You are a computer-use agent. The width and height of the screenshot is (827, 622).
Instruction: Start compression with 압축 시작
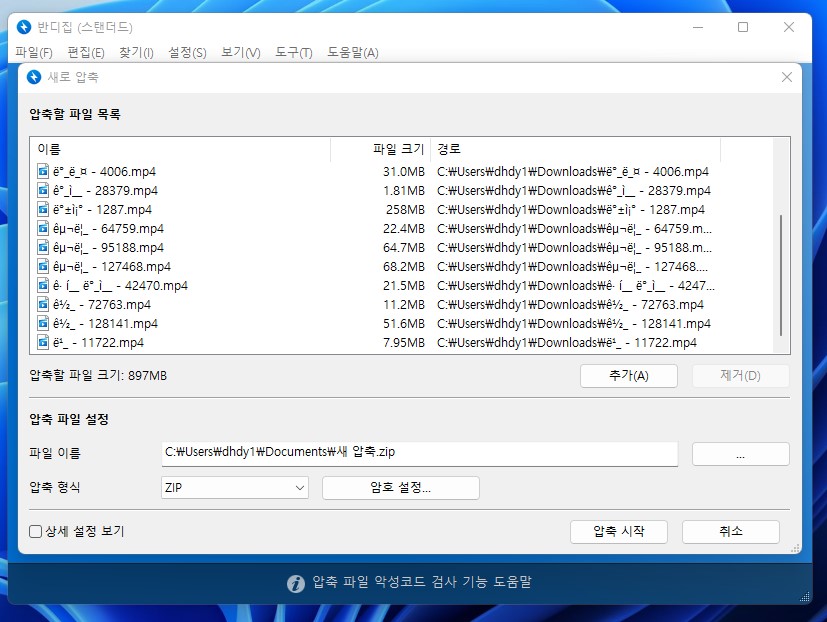tap(619, 531)
